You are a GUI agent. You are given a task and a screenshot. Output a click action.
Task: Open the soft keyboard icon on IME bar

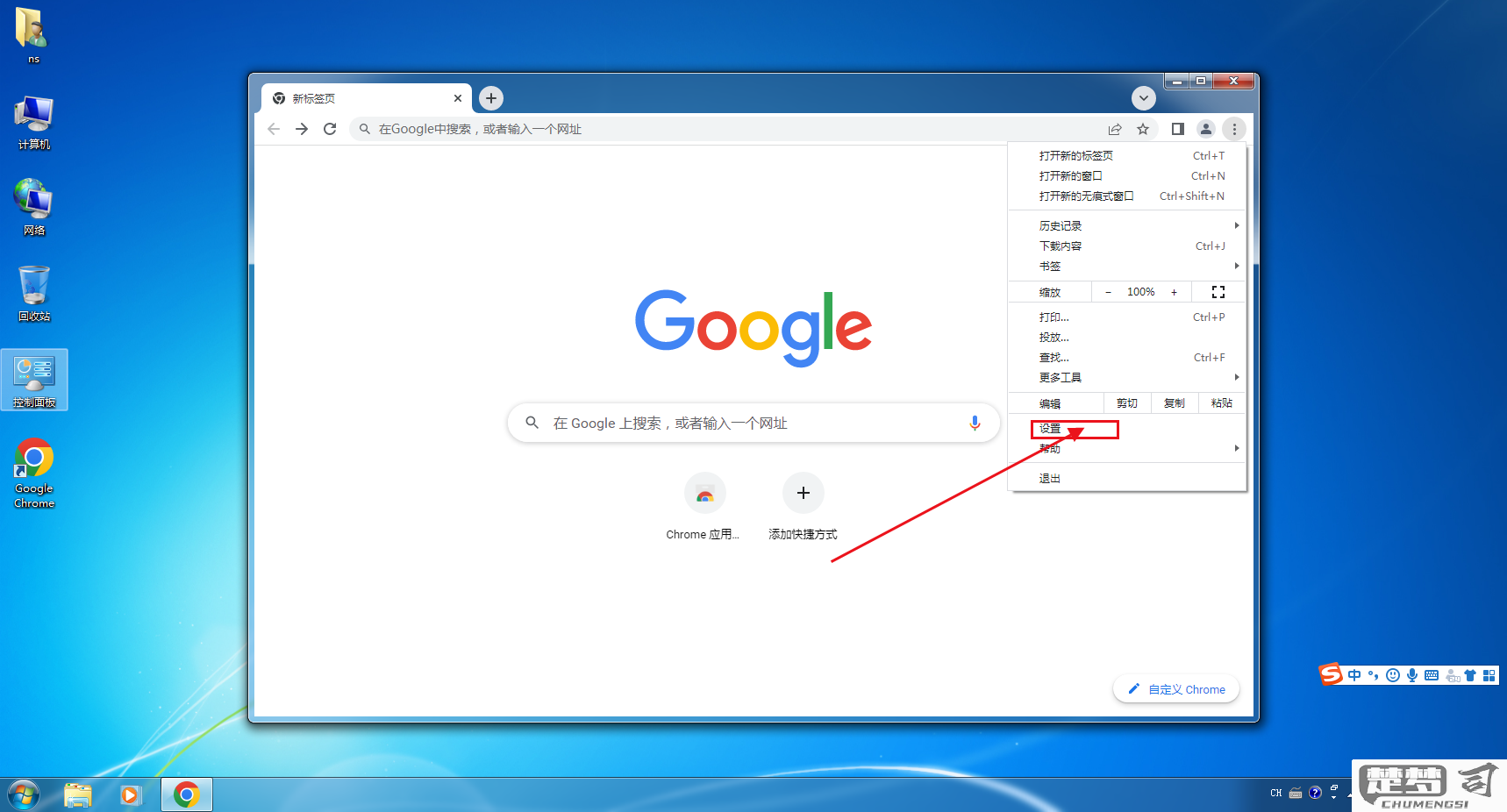point(1432,675)
